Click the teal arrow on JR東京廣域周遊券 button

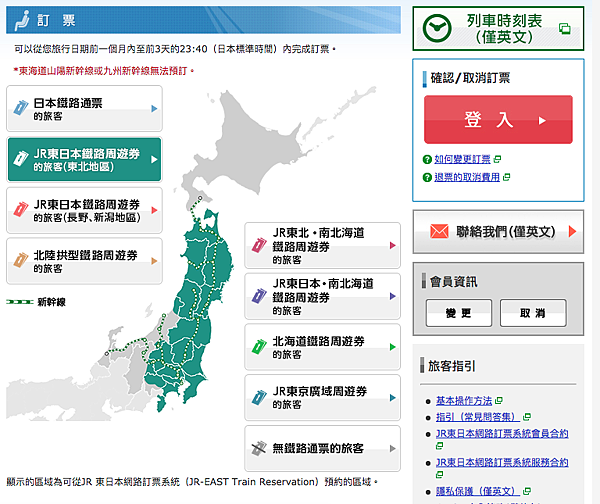[393, 398]
